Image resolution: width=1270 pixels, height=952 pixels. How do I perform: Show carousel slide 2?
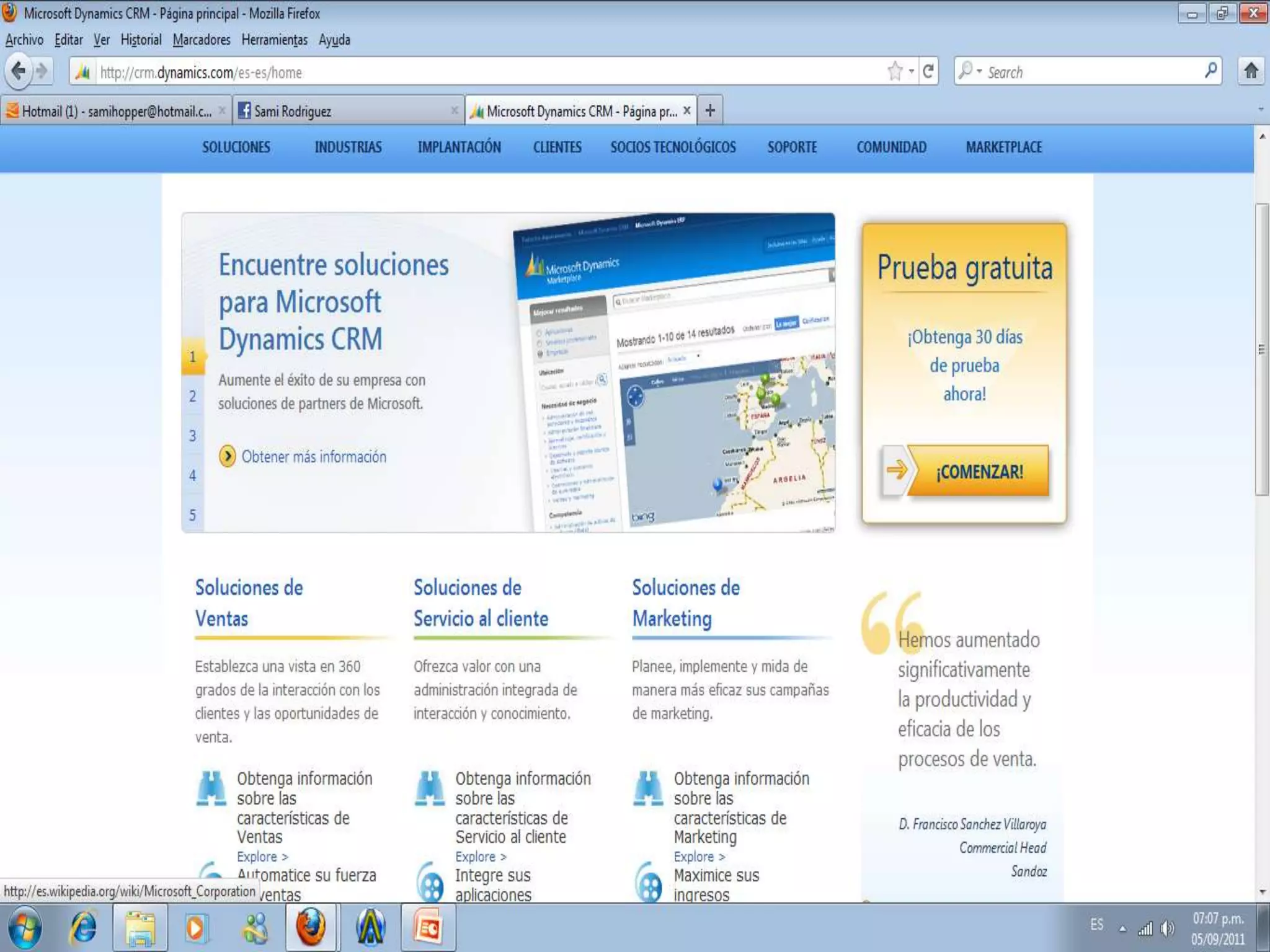193,396
